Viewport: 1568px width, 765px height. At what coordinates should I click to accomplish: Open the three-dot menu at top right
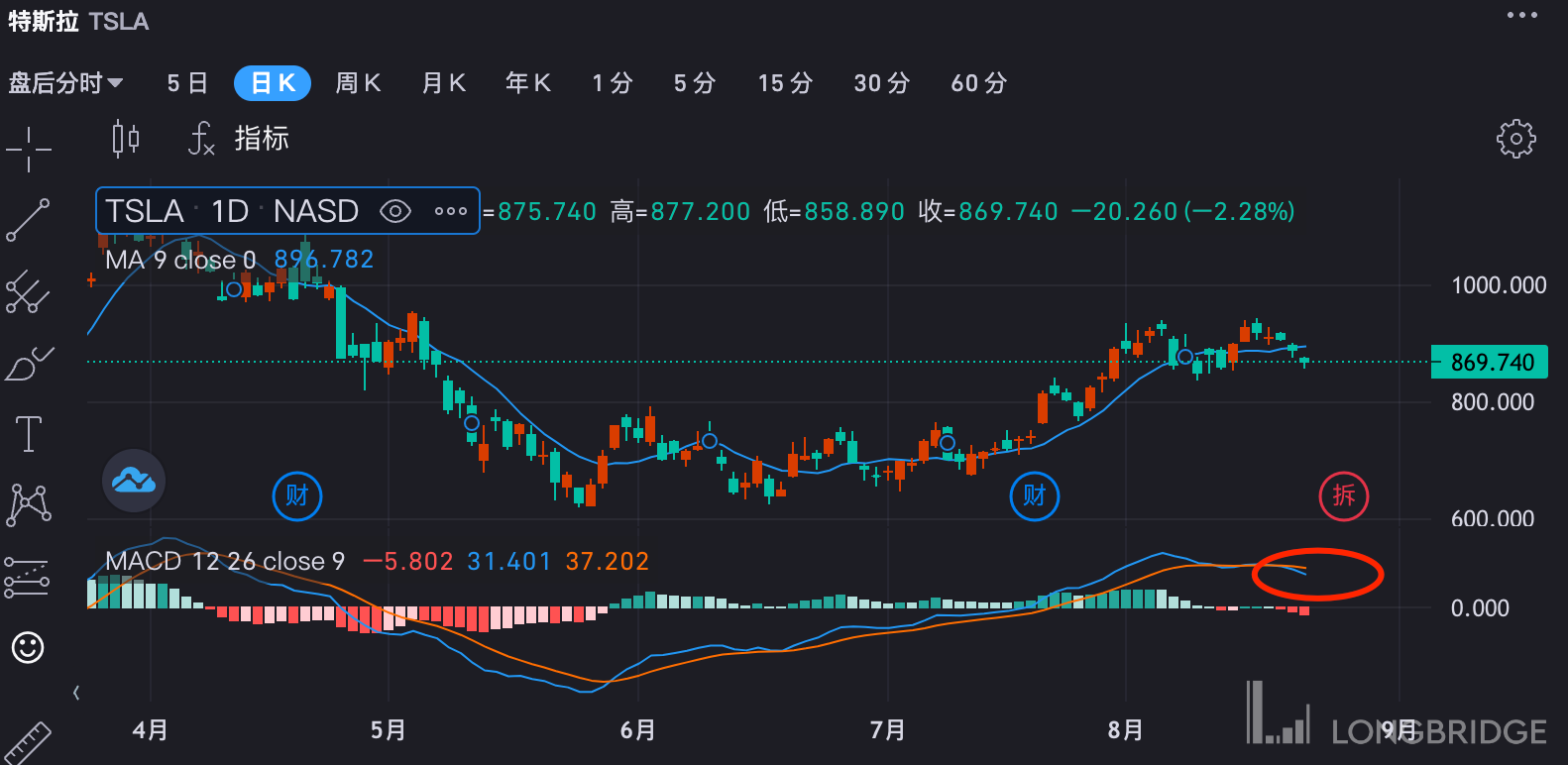tap(1521, 15)
